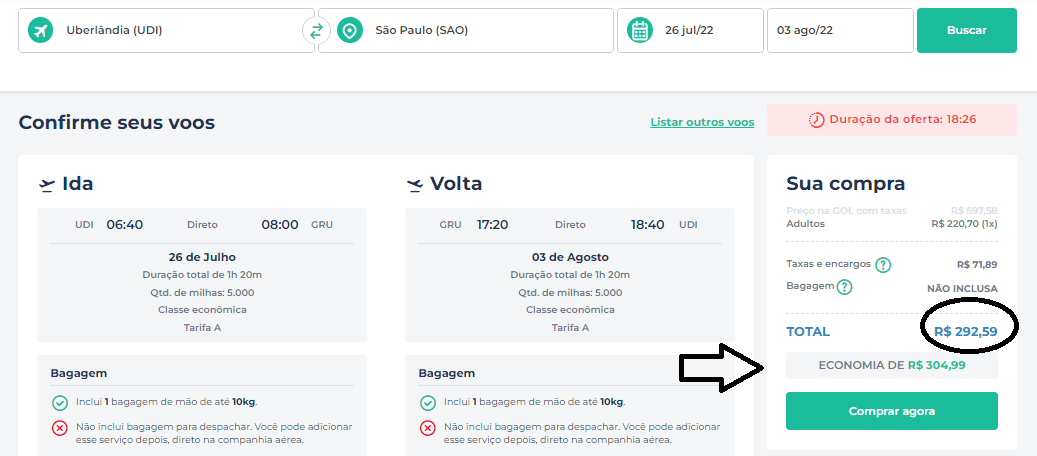Edit the Uberlândia (UDI) origin field
Screen dimensions: 1037x456
coord(166,30)
